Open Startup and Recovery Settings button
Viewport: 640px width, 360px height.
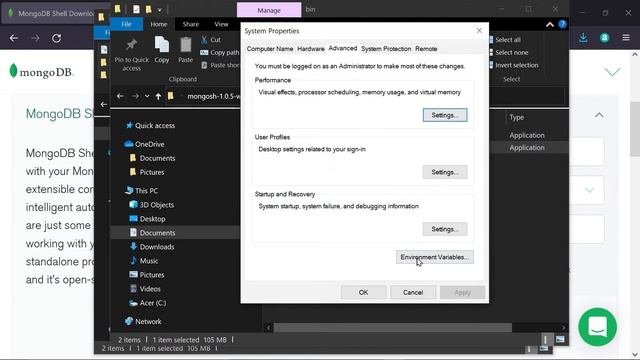tap(445, 229)
